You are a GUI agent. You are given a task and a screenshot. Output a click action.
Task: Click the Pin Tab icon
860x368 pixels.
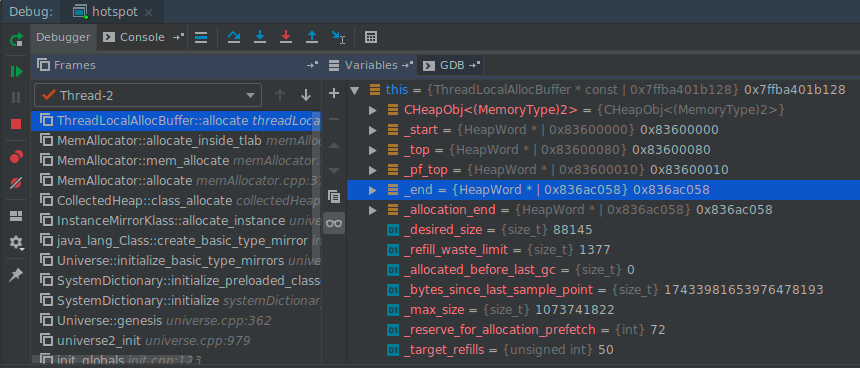[16, 275]
